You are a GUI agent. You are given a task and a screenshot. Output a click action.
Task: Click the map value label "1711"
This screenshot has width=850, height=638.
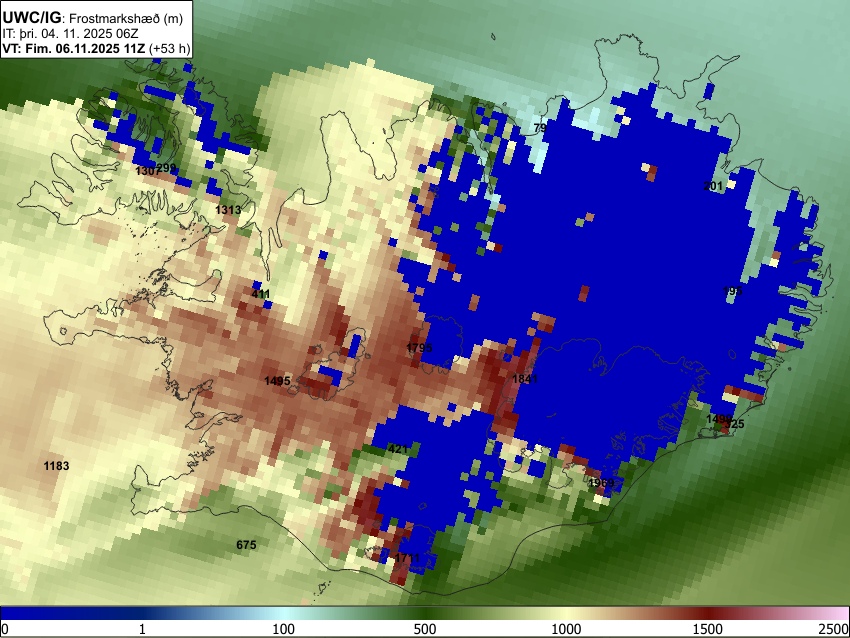pyautogui.click(x=407, y=558)
